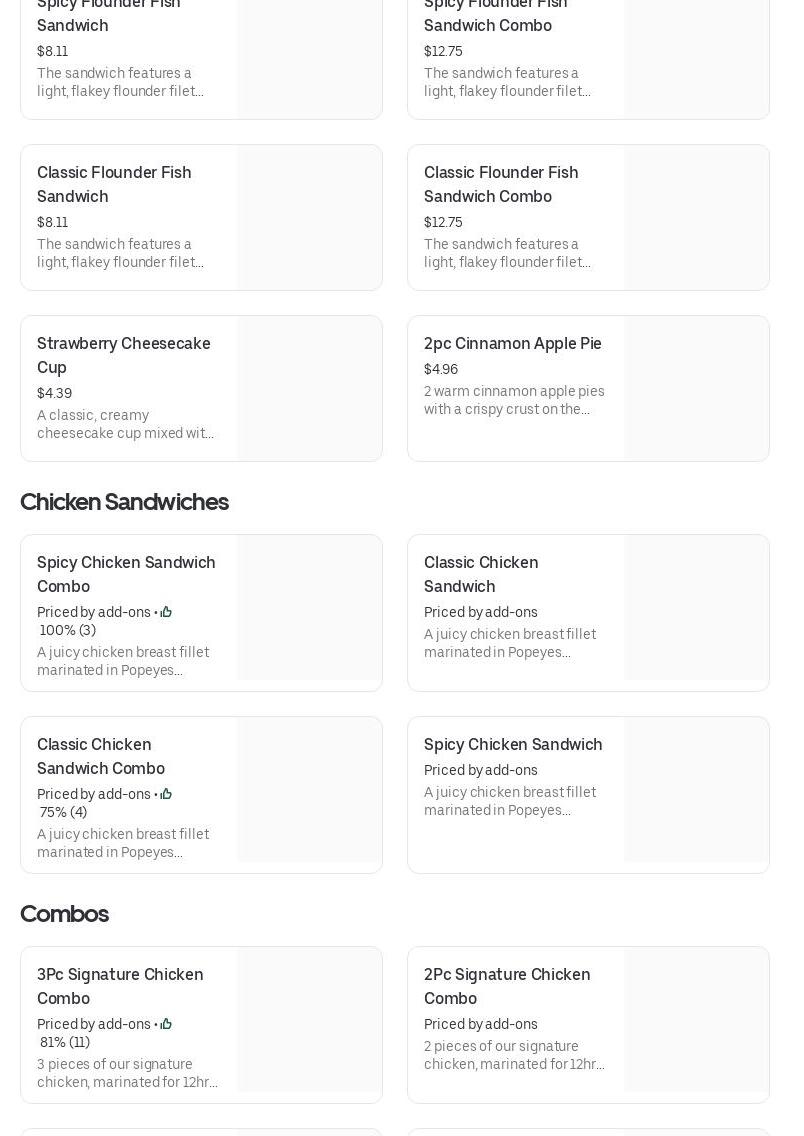Select the Classic Chicken Sandwich title

click(481, 574)
